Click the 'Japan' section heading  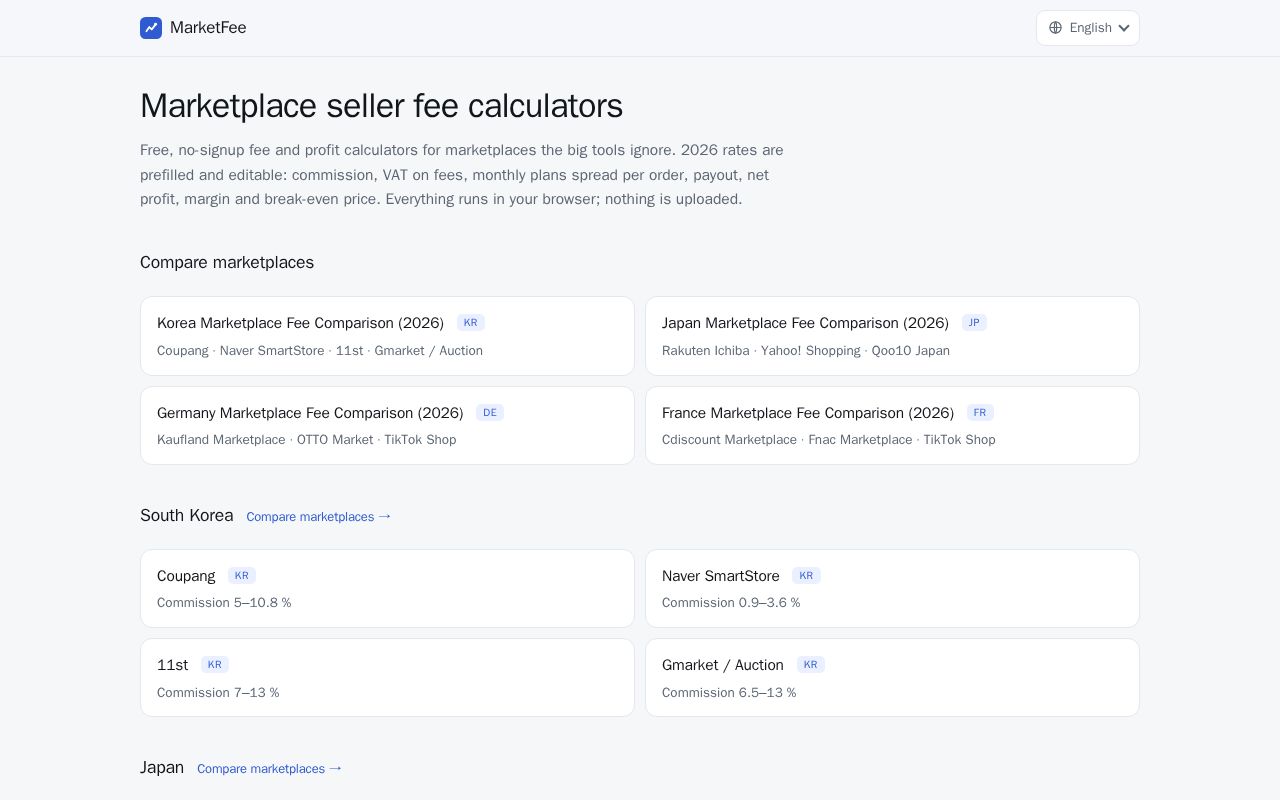162,767
